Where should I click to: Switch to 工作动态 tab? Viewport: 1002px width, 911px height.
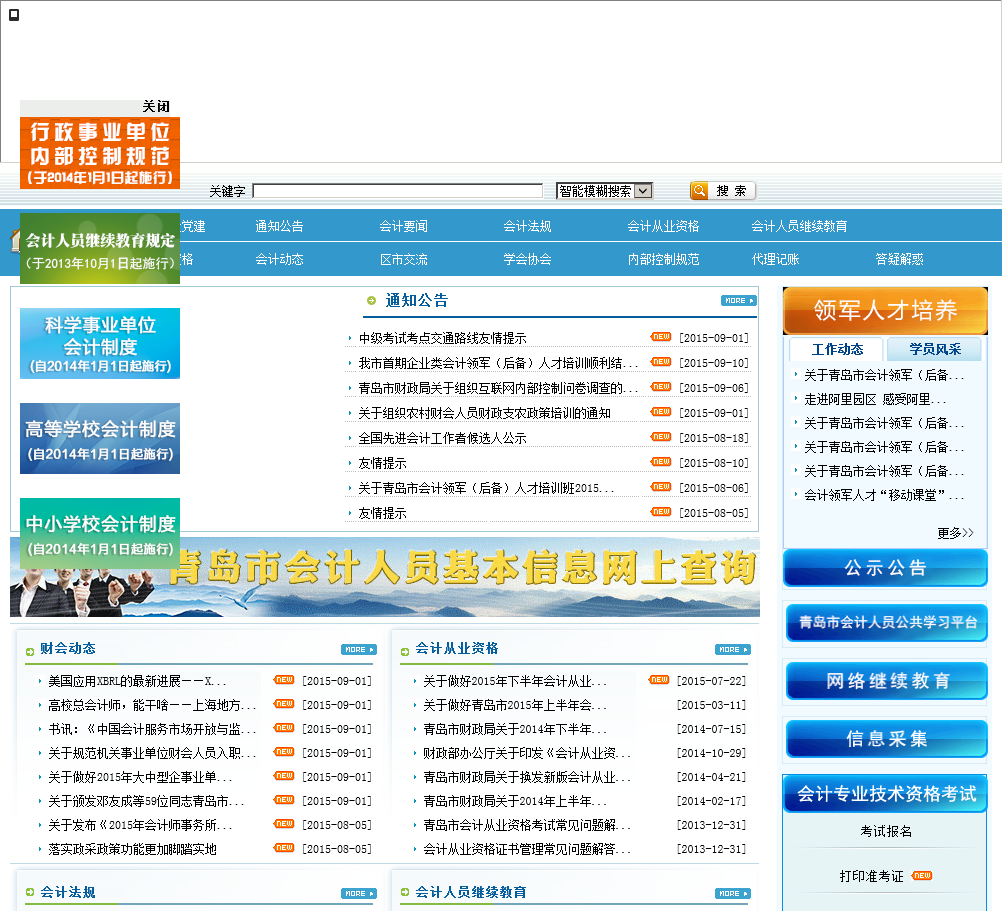pyautogui.click(x=837, y=349)
